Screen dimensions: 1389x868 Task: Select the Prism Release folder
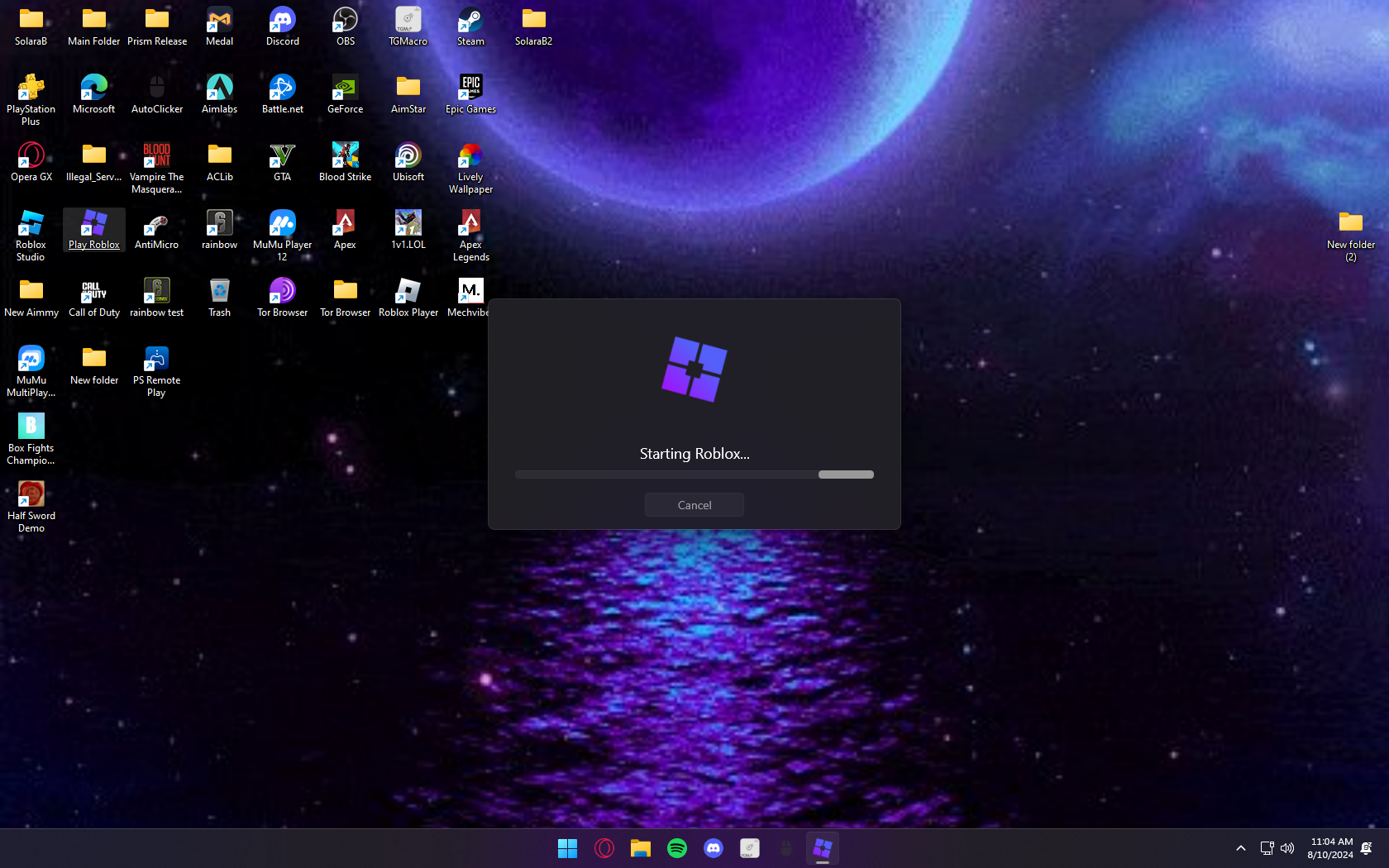157,26
